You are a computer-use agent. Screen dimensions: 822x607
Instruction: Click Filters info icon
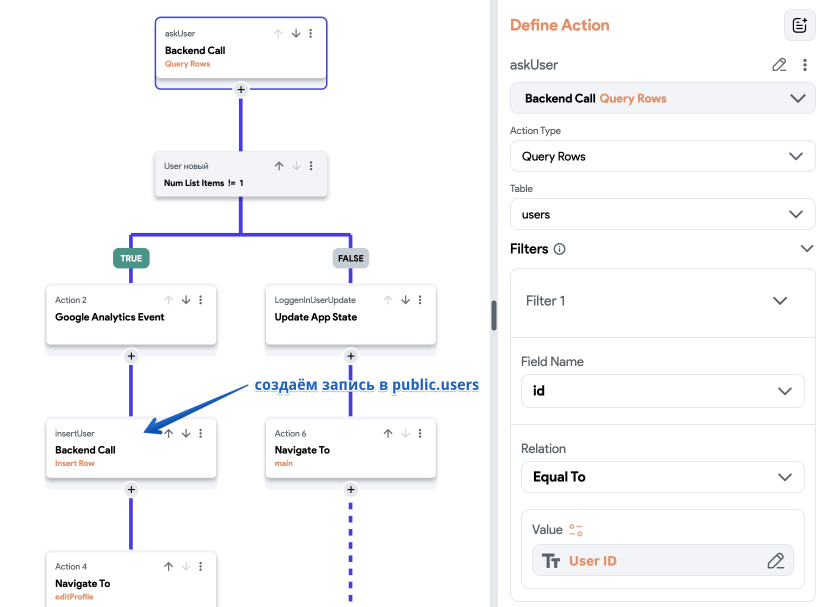pos(559,249)
